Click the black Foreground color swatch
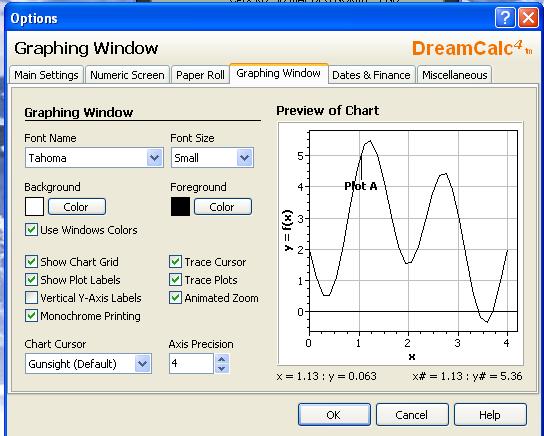 [x=180, y=207]
